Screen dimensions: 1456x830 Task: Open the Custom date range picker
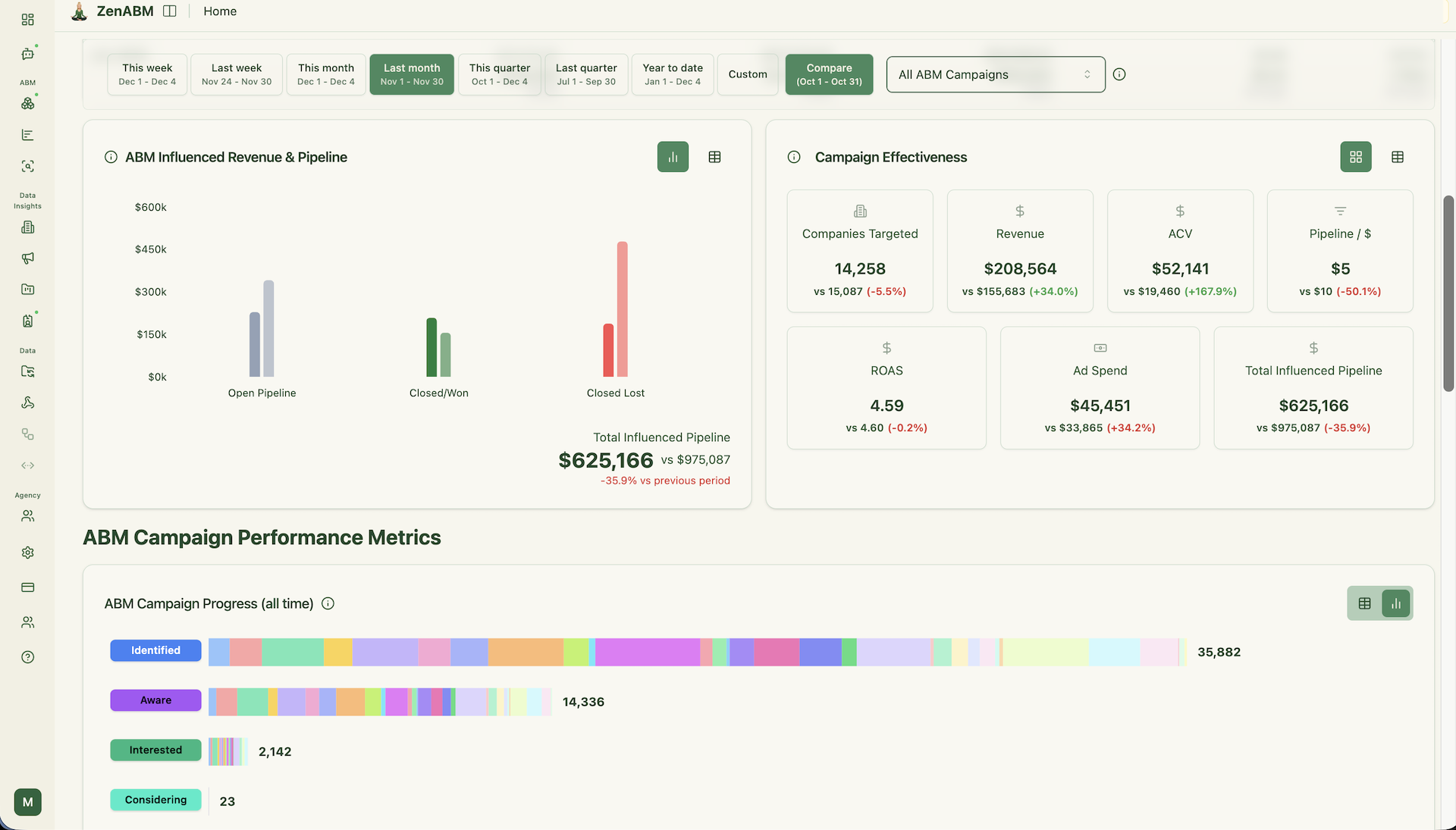pos(748,74)
